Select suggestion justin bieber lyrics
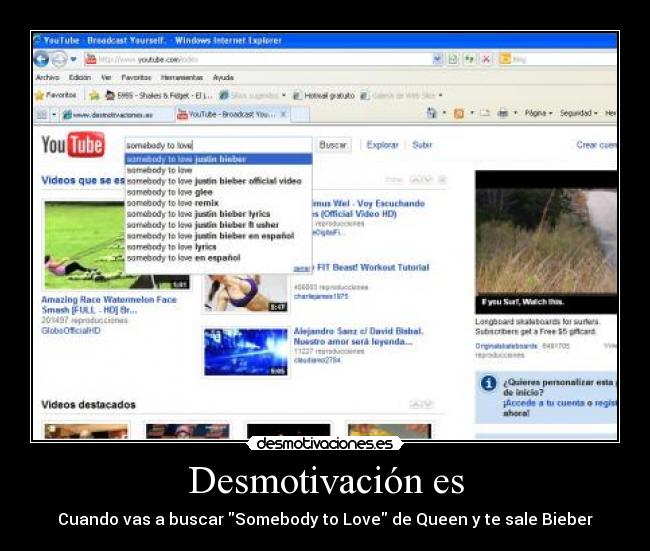 coord(218,214)
